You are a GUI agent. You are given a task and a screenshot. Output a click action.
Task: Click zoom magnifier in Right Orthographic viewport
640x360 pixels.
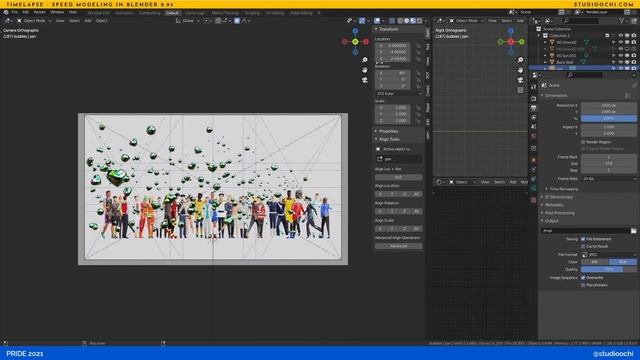click(520, 60)
